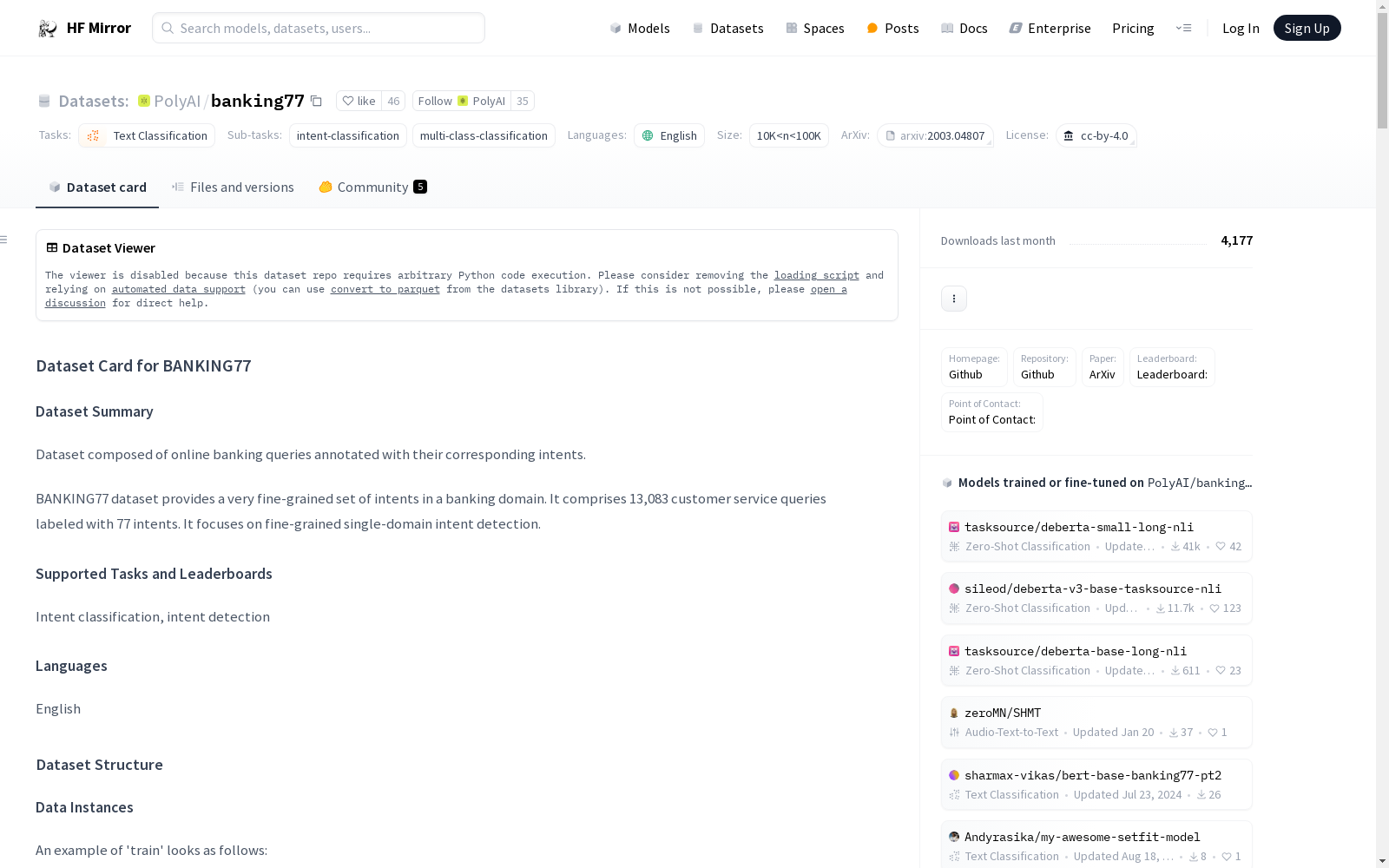Image resolution: width=1389 pixels, height=868 pixels.
Task: Click the HF Mirror logo icon
Action: (47, 29)
